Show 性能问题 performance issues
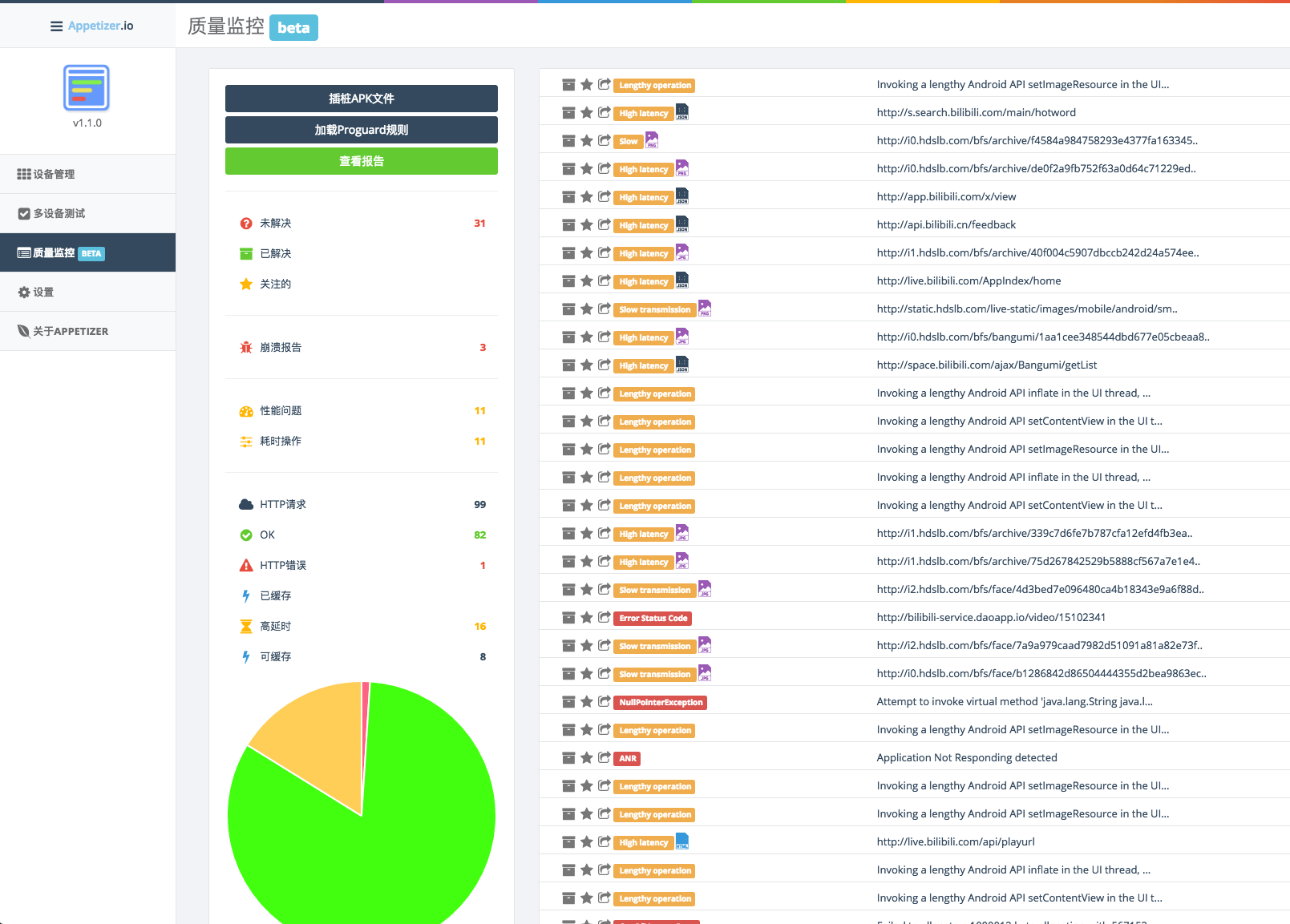The image size is (1290, 924). pos(362,410)
